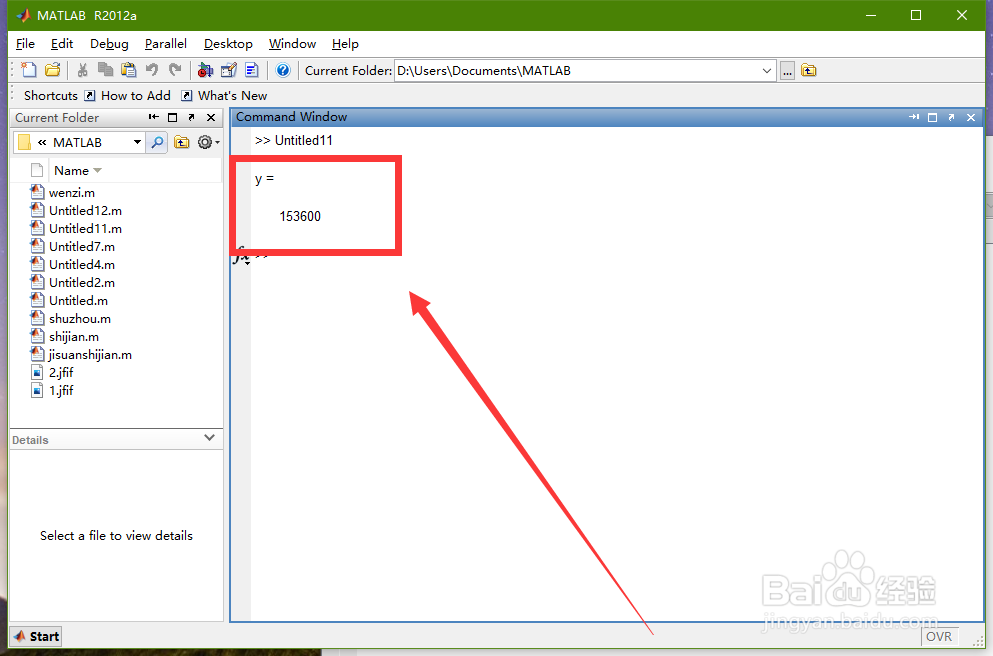Undock the Command Window panel

point(951,117)
